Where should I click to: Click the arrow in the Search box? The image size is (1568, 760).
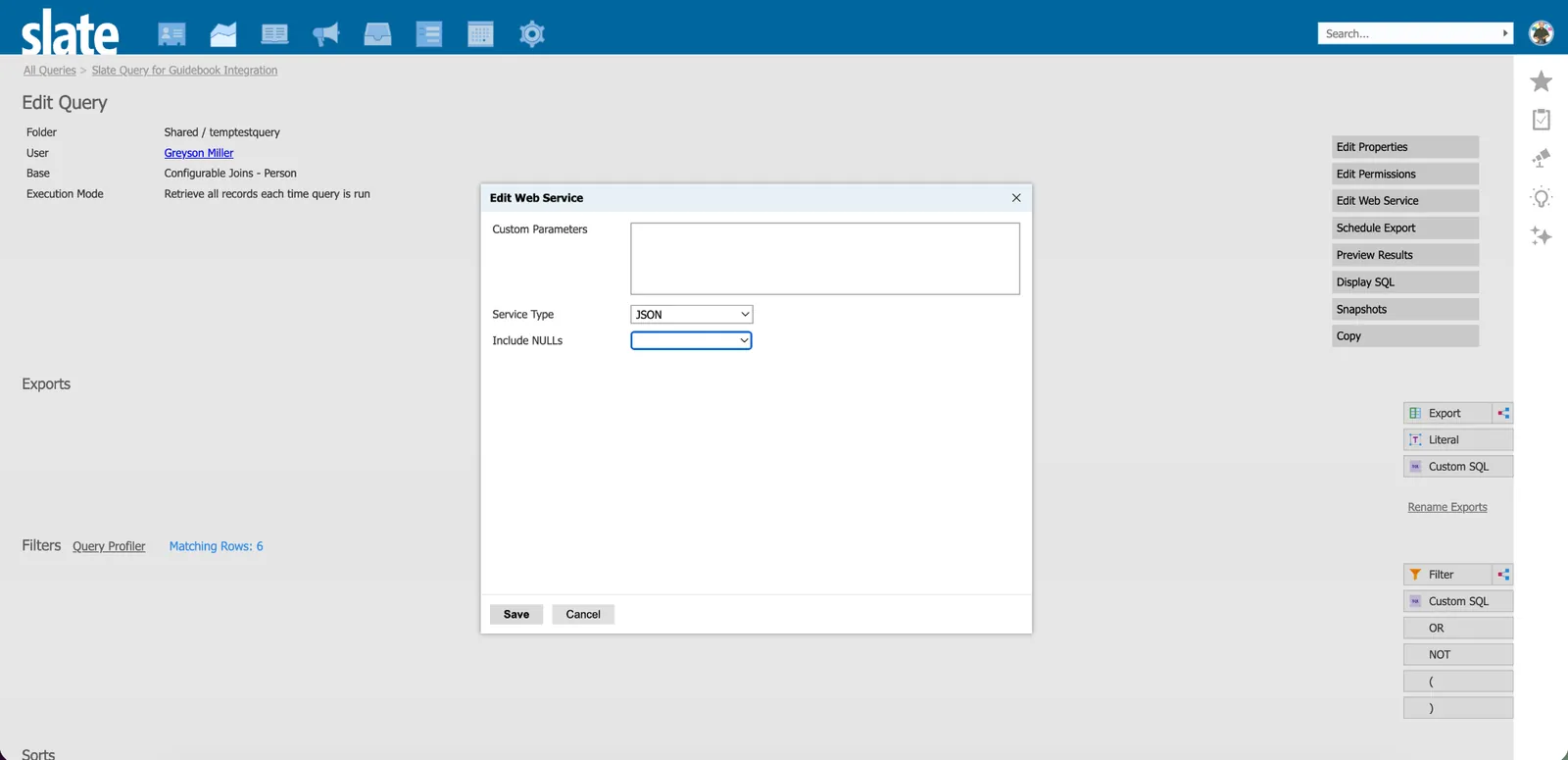(x=1505, y=33)
